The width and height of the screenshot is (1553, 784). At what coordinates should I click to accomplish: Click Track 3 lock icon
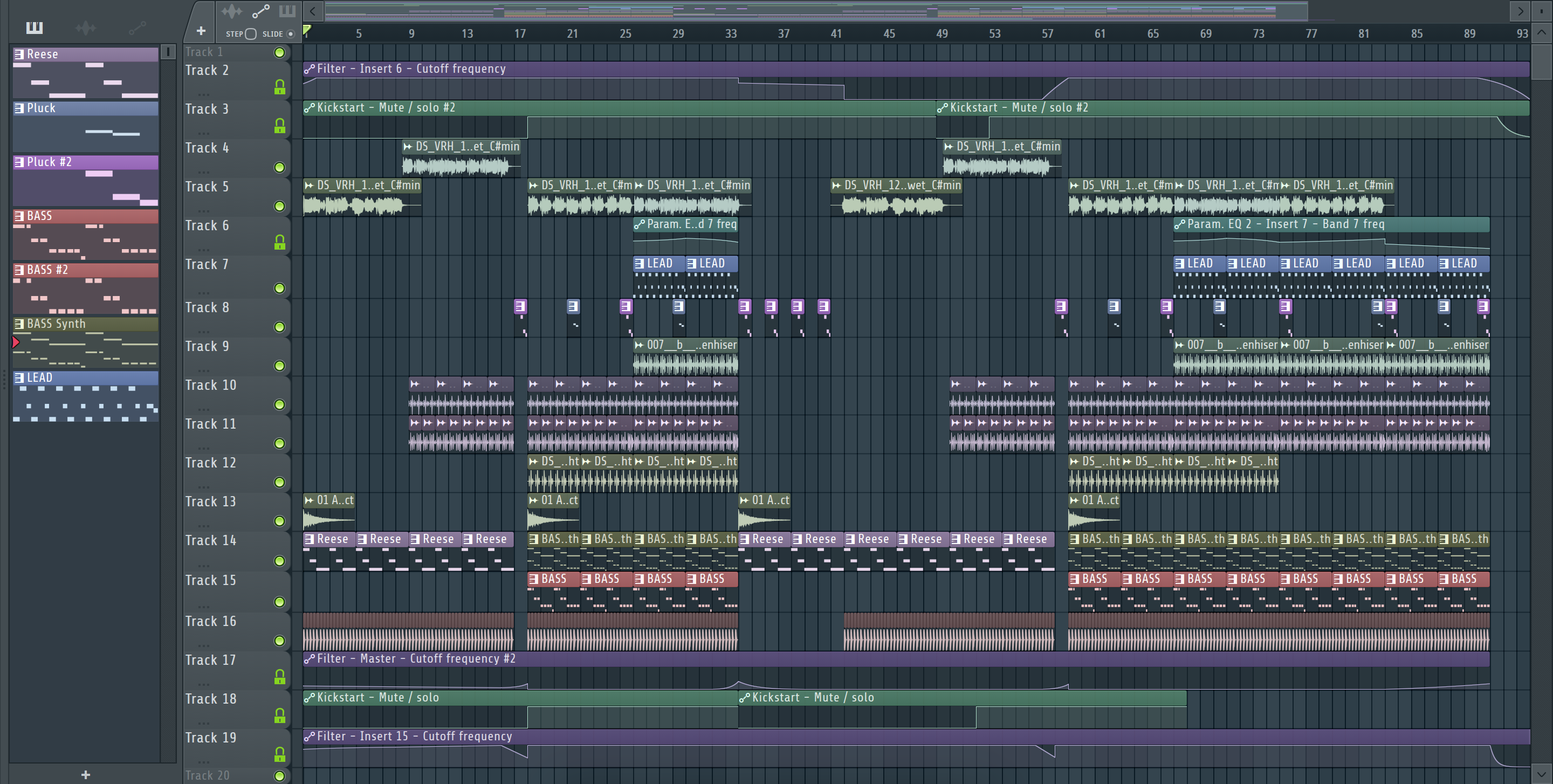(x=279, y=126)
